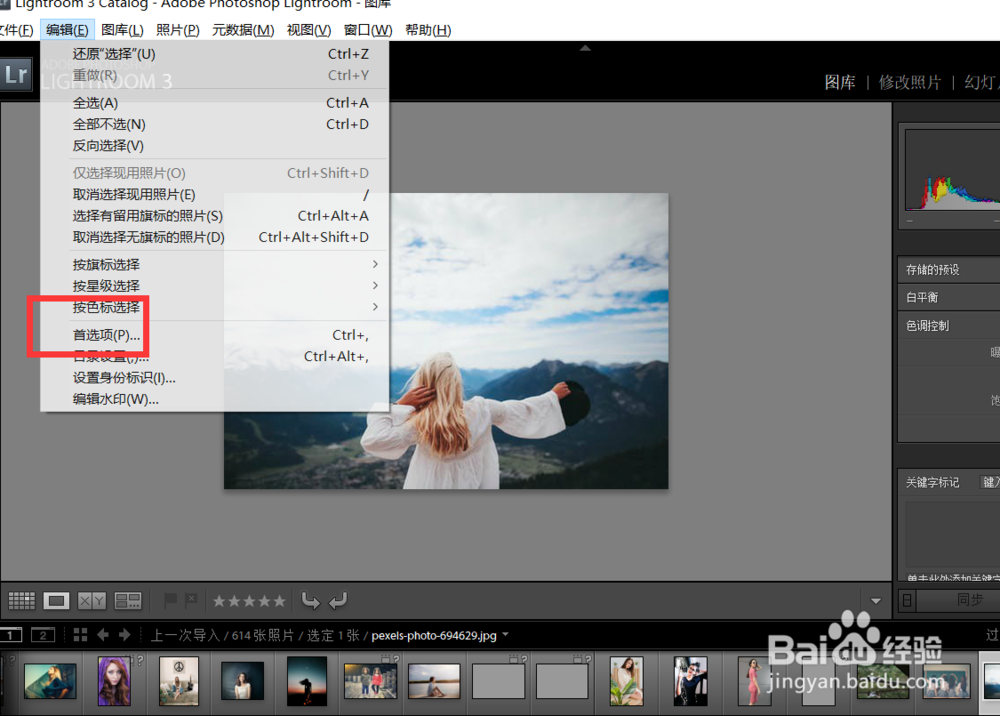This screenshot has width=1000, height=716.
Task: Expand 按色标选择 submenu
Action: coord(214,307)
